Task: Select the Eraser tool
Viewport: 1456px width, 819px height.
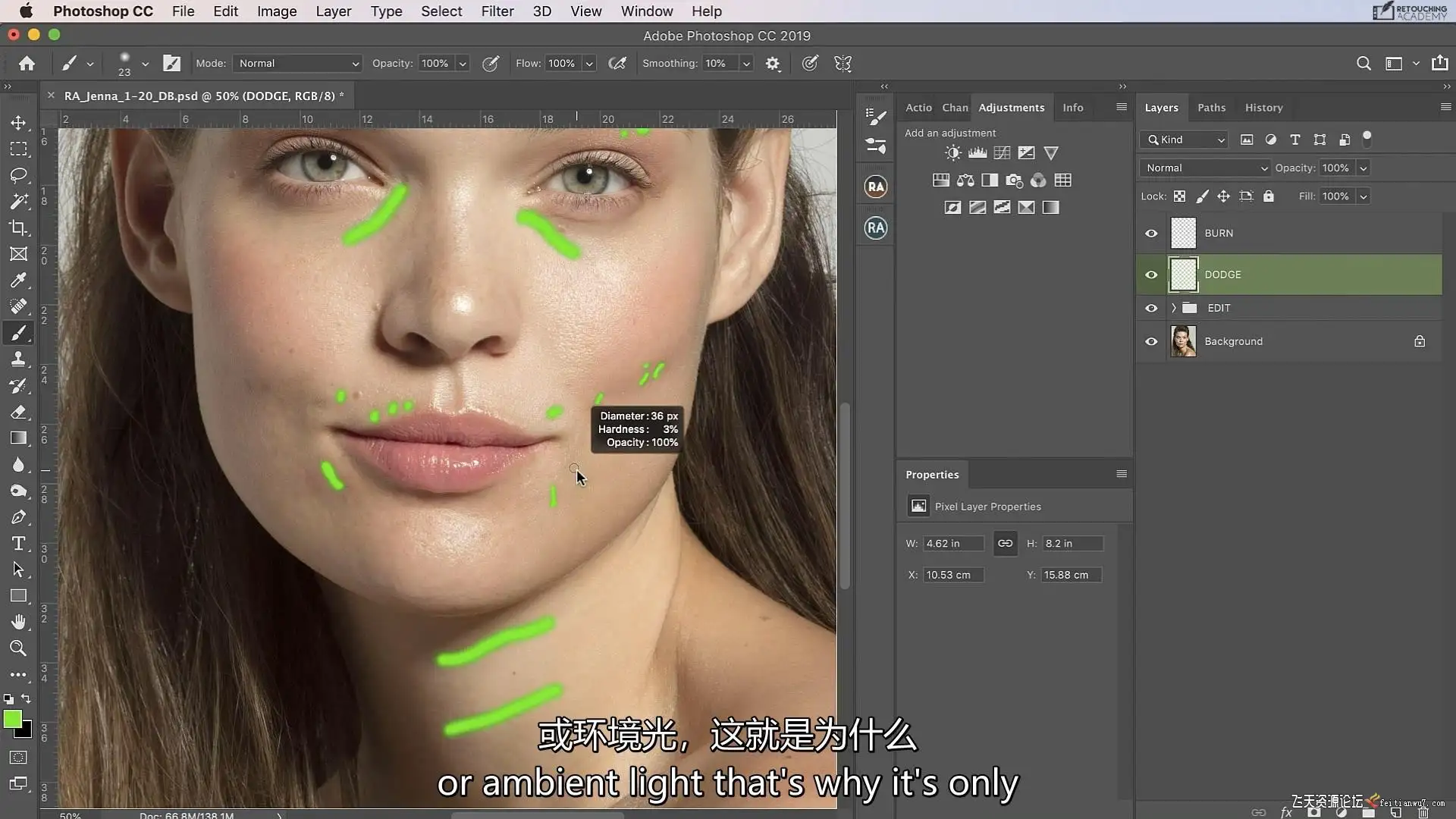Action: click(x=18, y=412)
